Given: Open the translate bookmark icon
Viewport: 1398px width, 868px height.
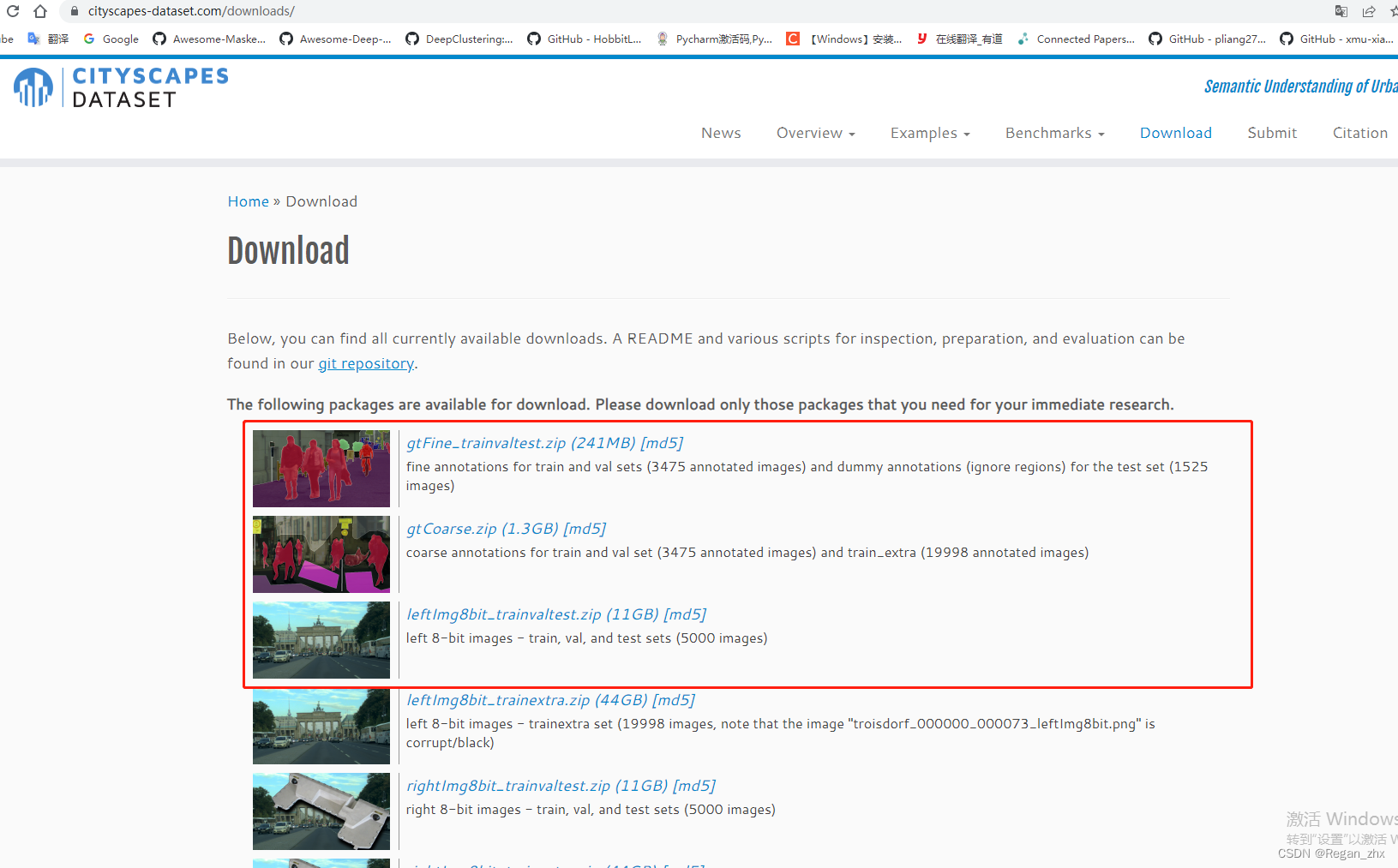Looking at the screenshot, I should coord(48,39).
